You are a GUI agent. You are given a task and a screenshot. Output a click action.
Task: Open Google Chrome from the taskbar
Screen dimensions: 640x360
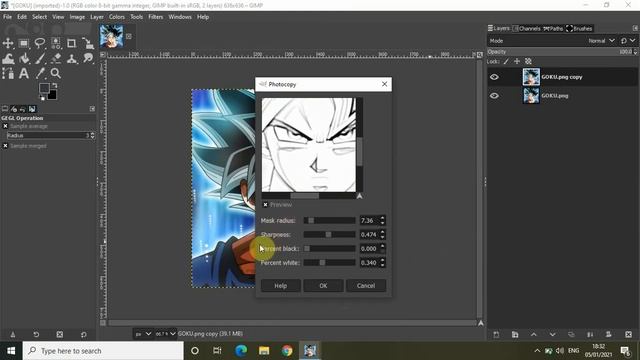click(x=287, y=351)
